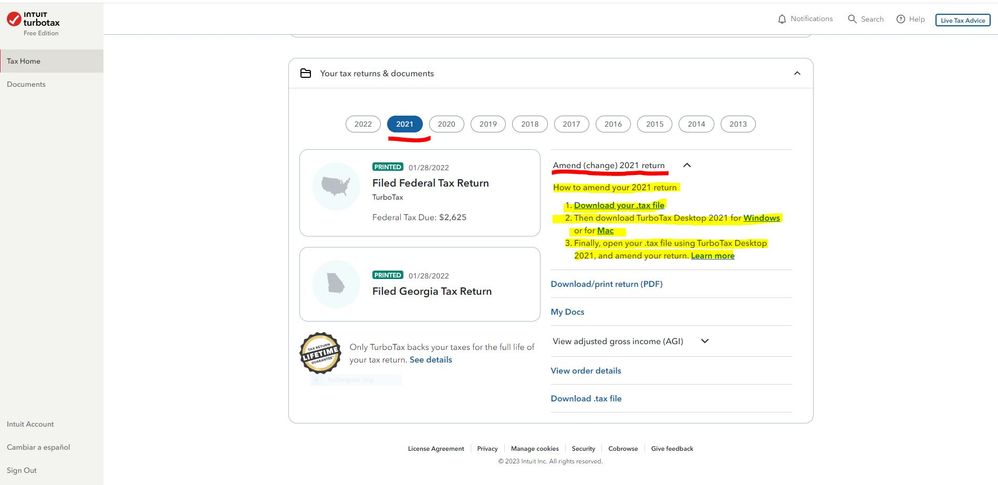Click the Live Tax Advice button

pos(962,20)
